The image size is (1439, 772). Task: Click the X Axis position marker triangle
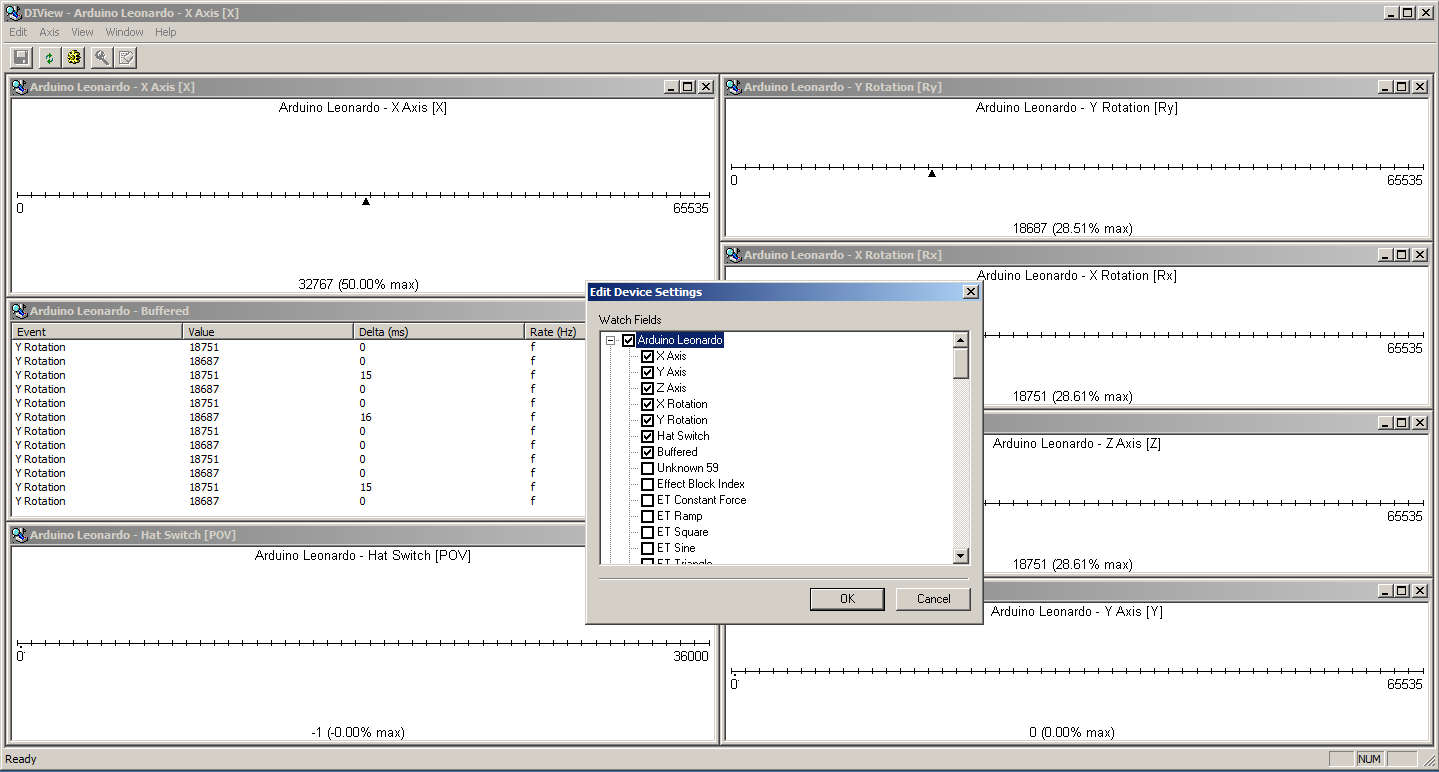(x=366, y=202)
